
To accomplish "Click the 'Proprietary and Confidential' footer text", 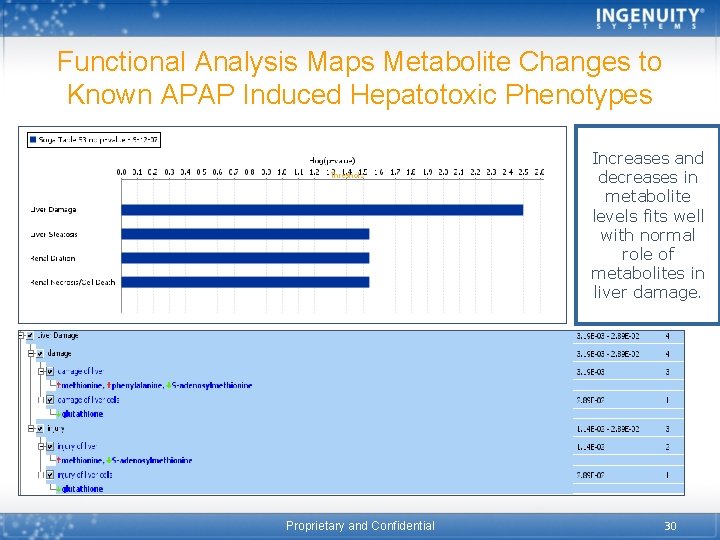I will click(360, 526).
